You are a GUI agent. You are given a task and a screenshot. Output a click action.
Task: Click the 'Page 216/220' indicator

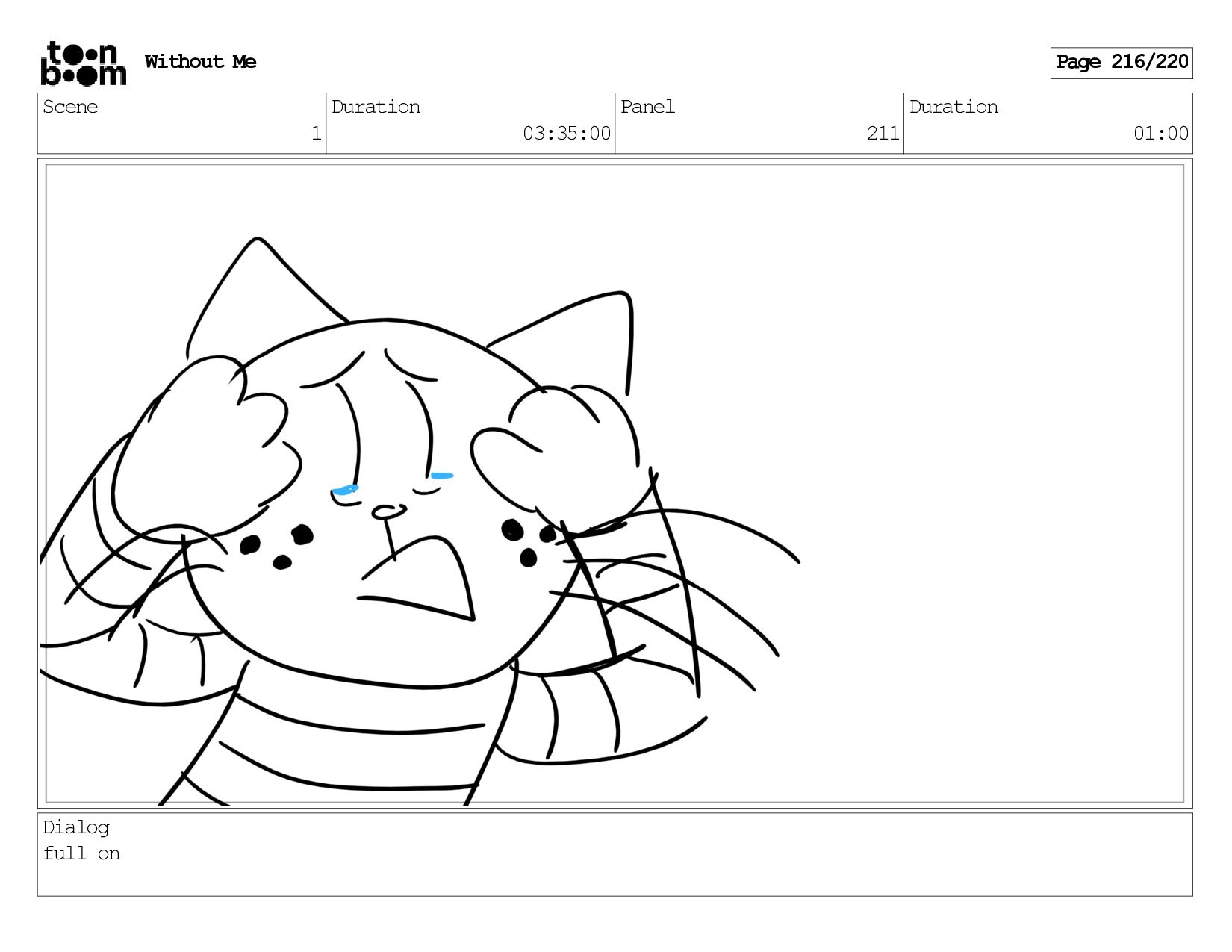1121,63
